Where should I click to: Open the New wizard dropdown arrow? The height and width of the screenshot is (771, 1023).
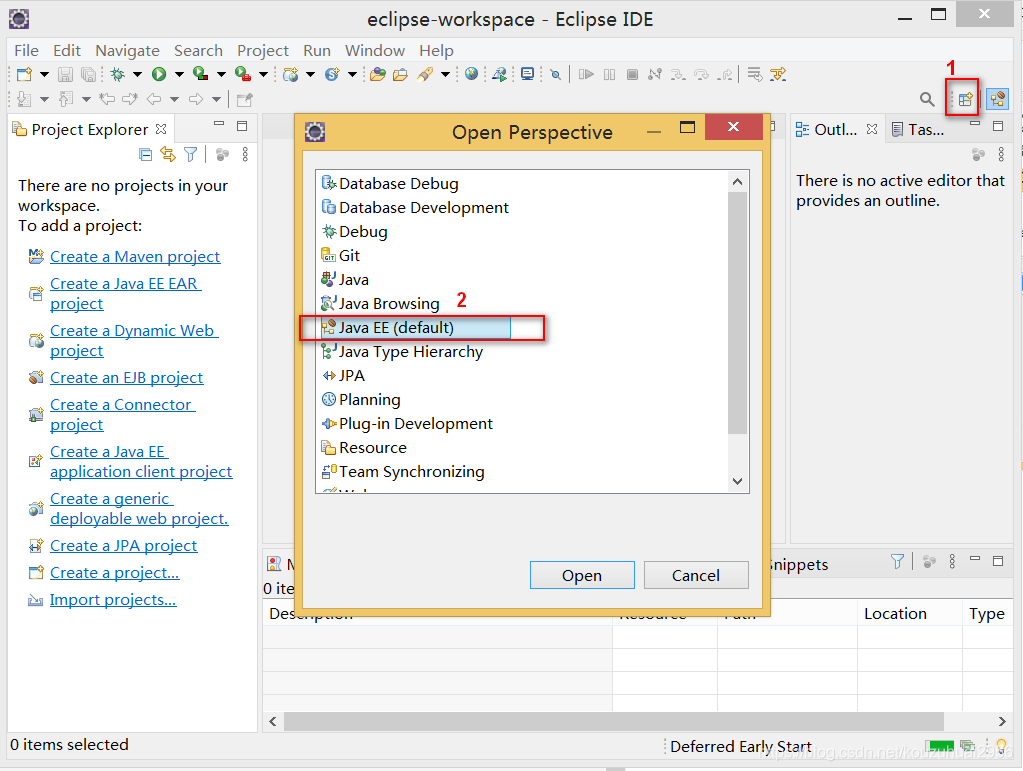[x=44, y=74]
